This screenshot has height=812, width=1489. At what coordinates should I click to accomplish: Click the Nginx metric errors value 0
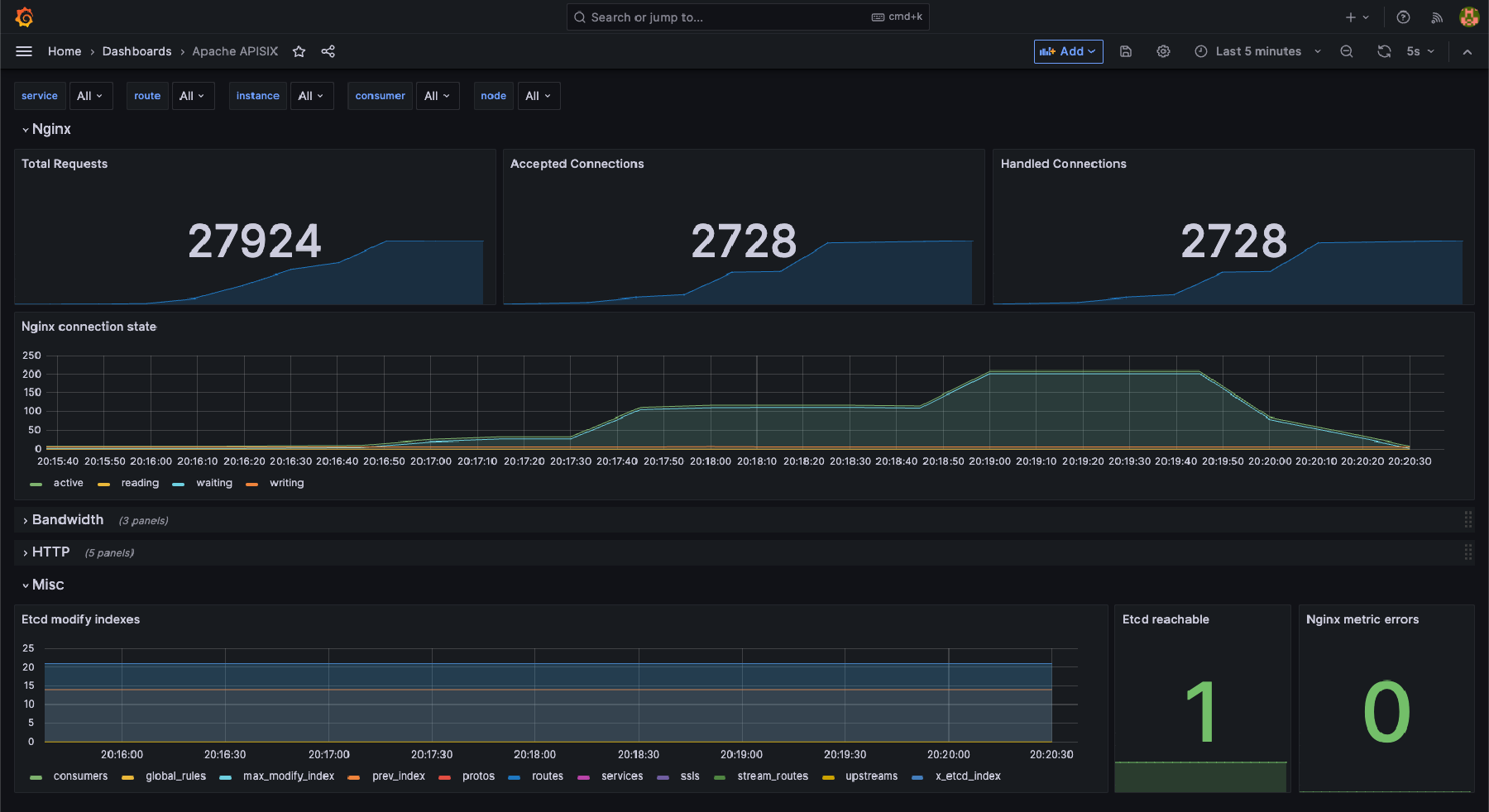tap(1386, 711)
